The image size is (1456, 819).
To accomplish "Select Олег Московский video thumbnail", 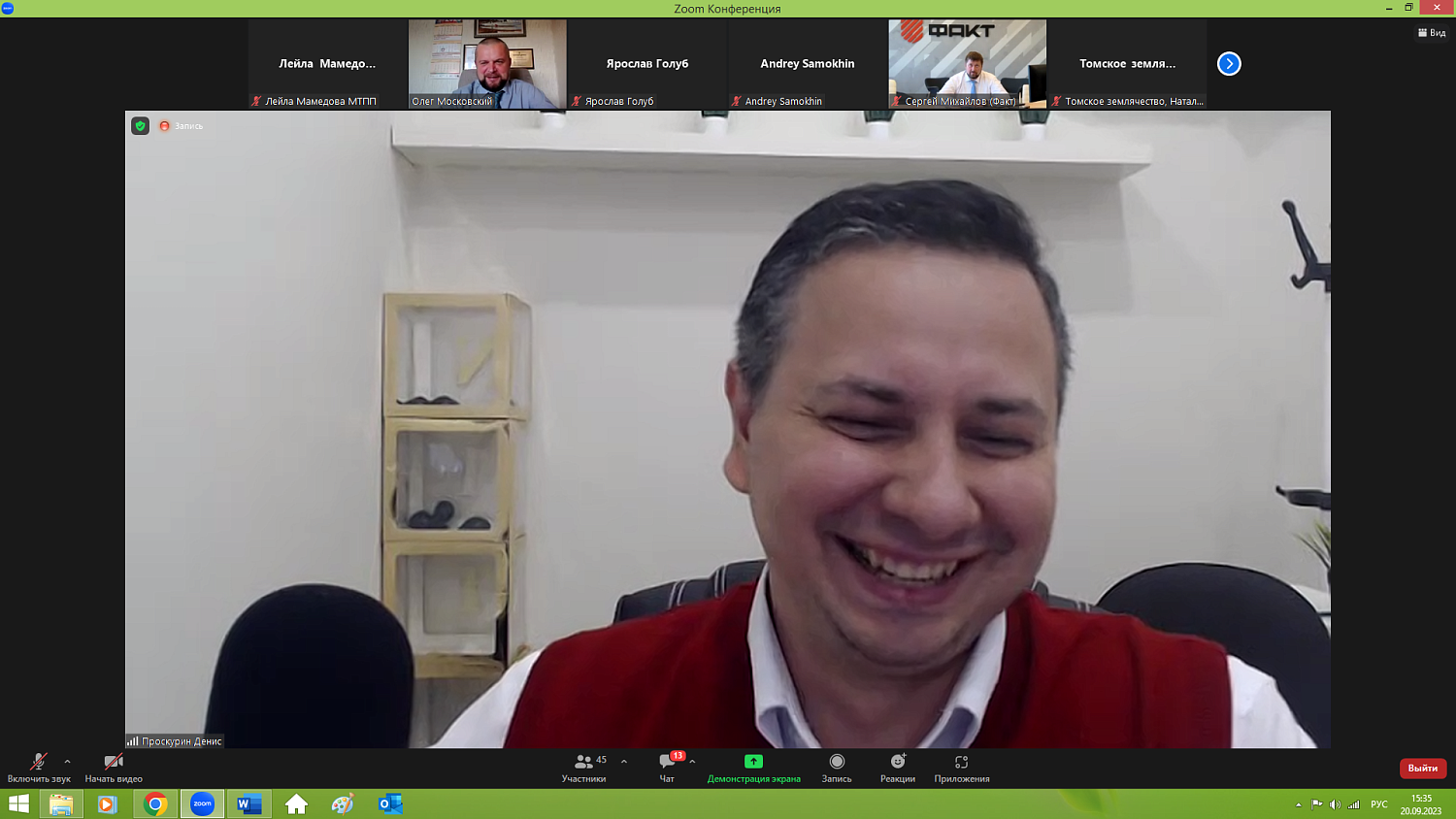I will point(487,63).
